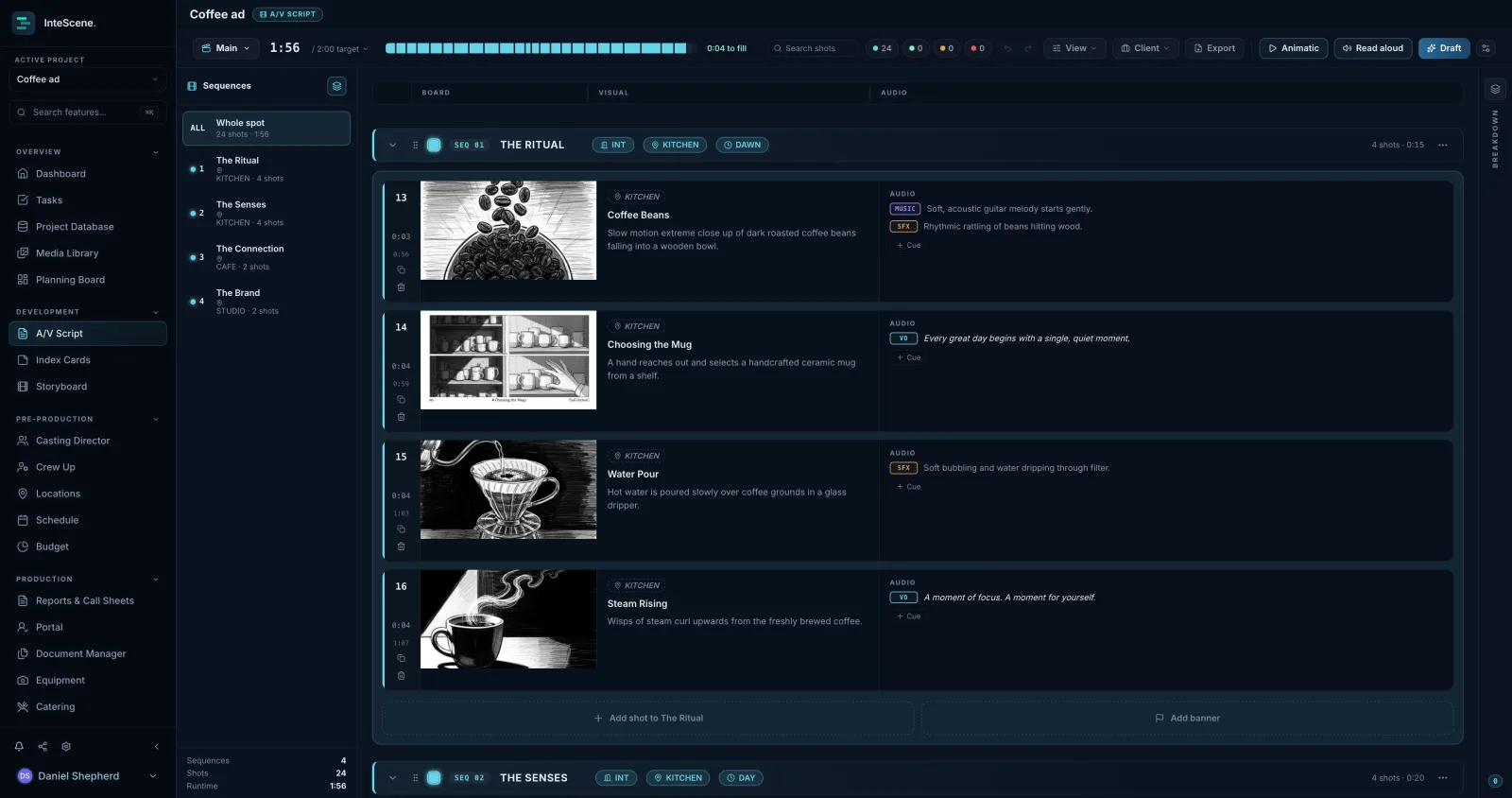
Task: Click the Breakdown layers icon
Action: click(x=1495, y=89)
